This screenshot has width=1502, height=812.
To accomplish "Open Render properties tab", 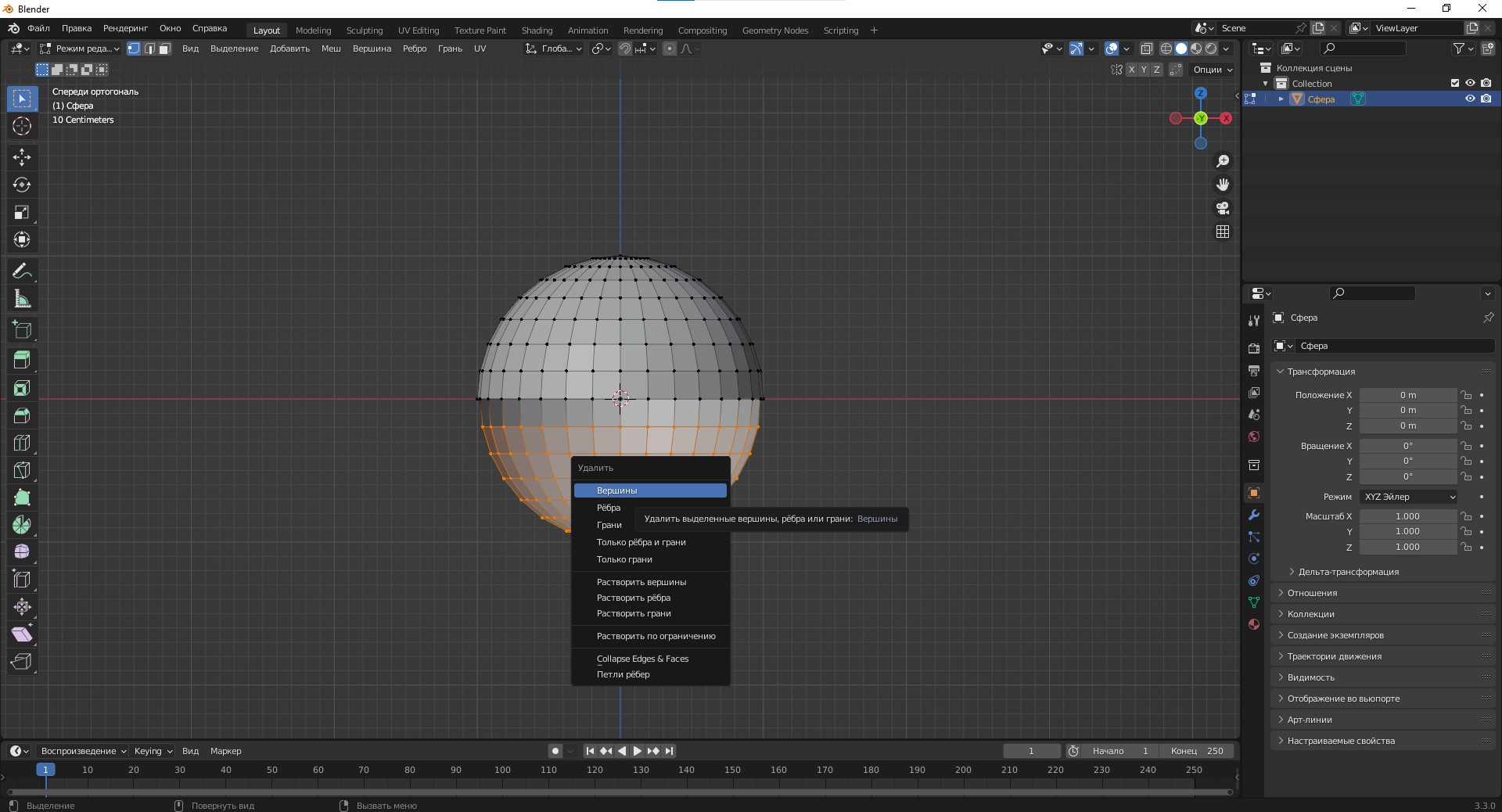I will pyautogui.click(x=1254, y=348).
